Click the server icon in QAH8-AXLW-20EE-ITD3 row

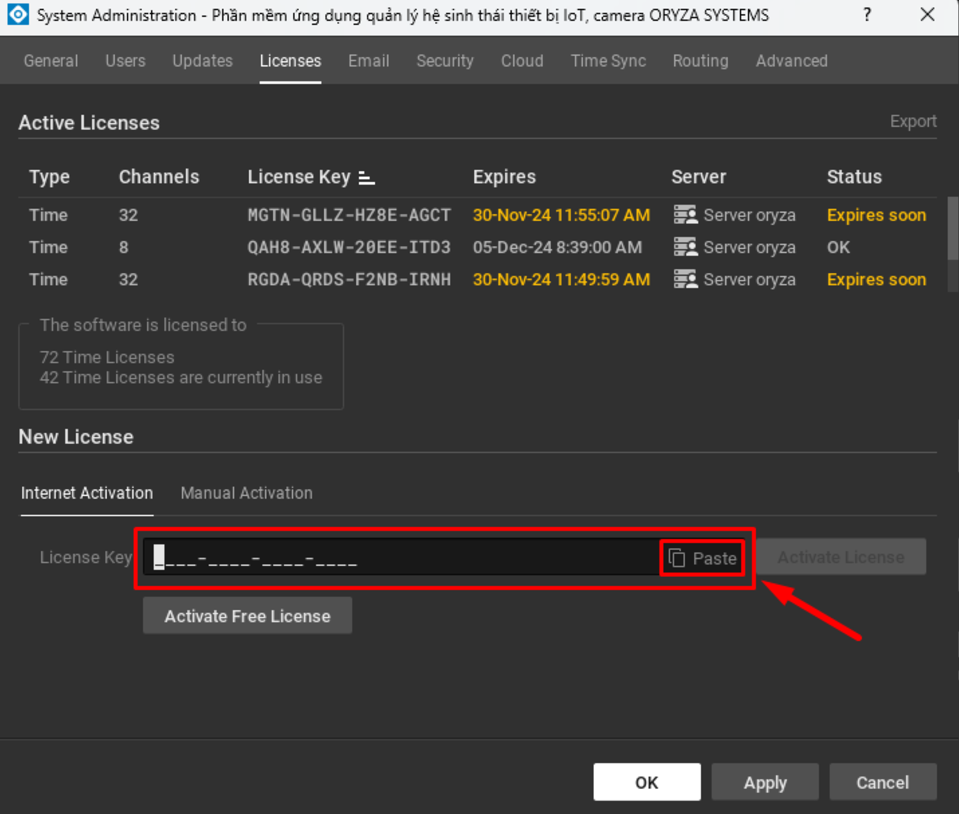(x=686, y=247)
